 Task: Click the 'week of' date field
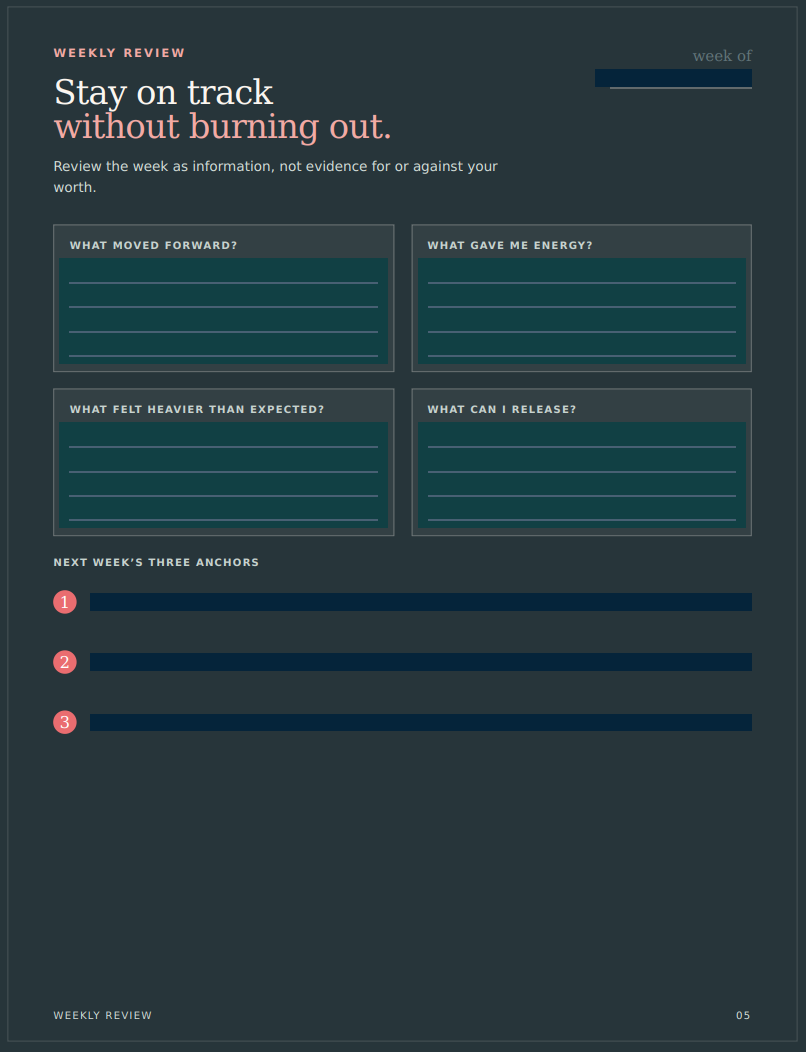673,78
